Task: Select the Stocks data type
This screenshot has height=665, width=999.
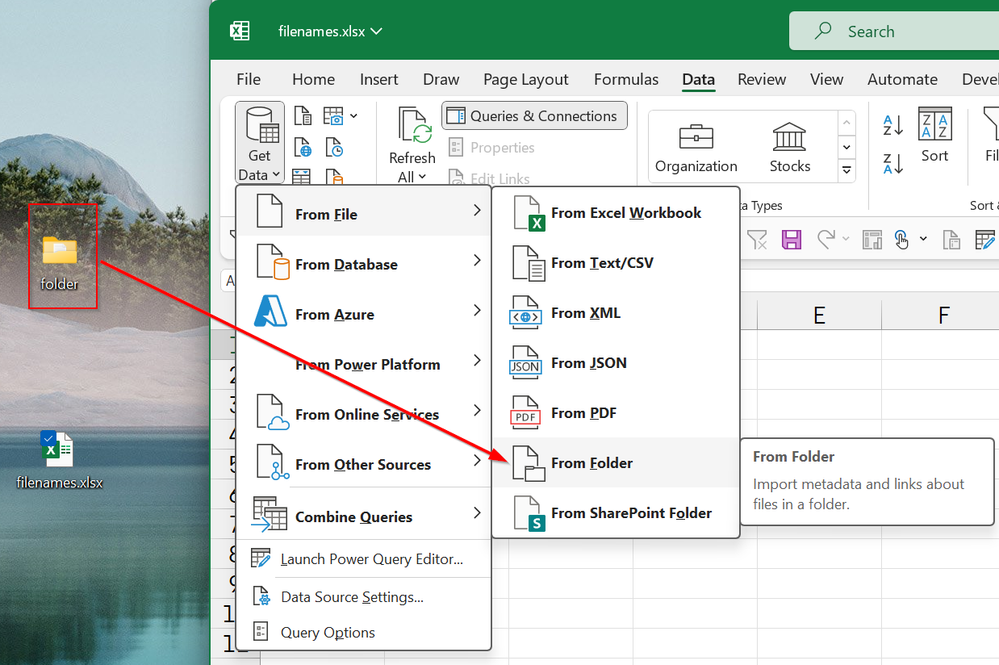Action: [x=789, y=148]
